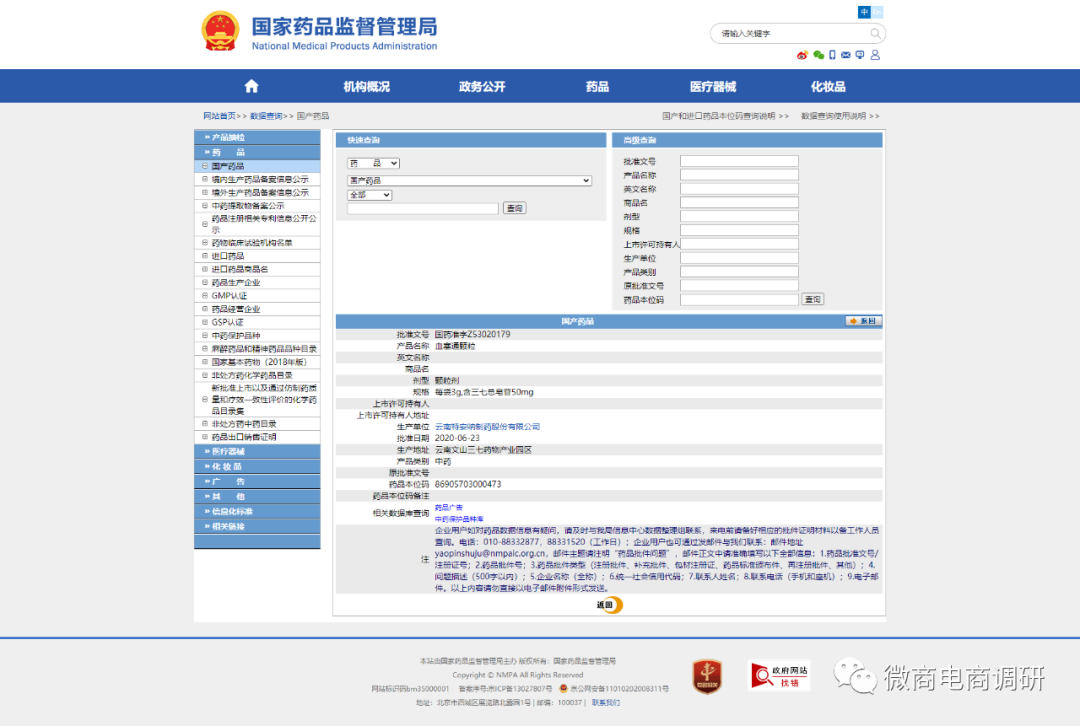Screen dimensions: 1080x726
Task: Click 查询 in the advanced search panel
Action: click(813, 300)
